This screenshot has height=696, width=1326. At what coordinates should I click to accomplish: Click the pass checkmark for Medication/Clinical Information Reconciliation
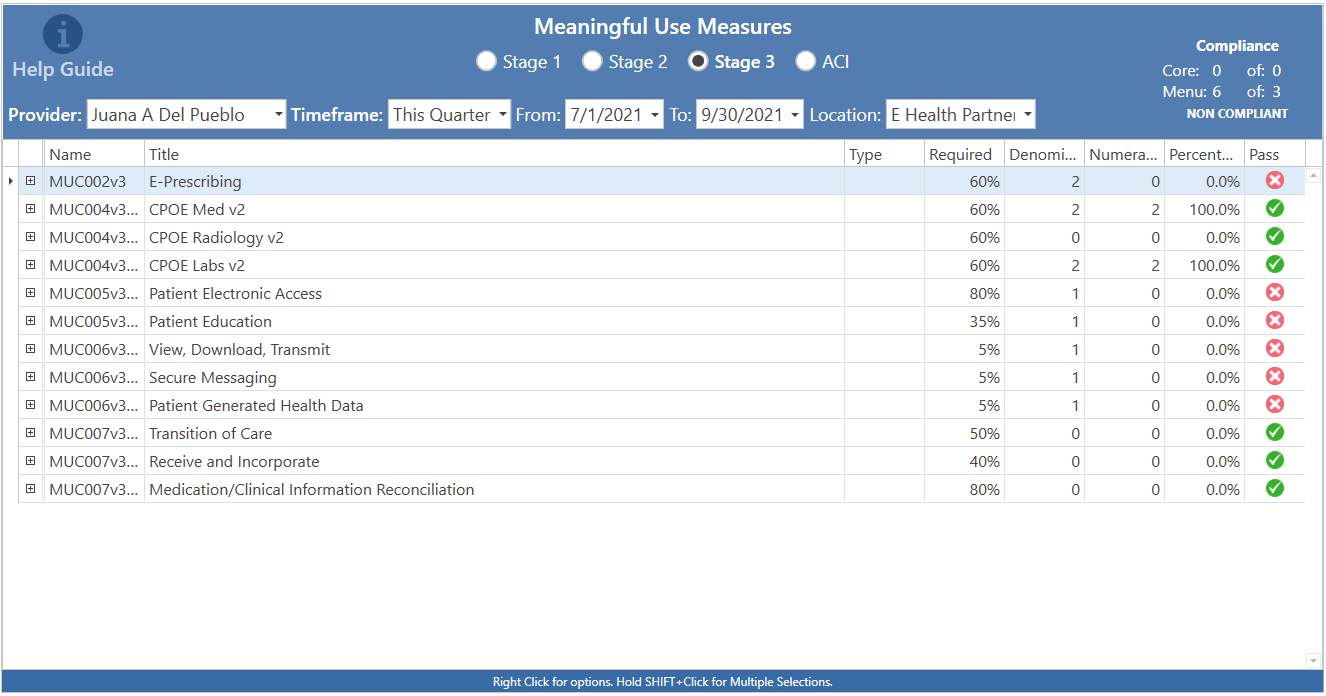click(x=1275, y=489)
